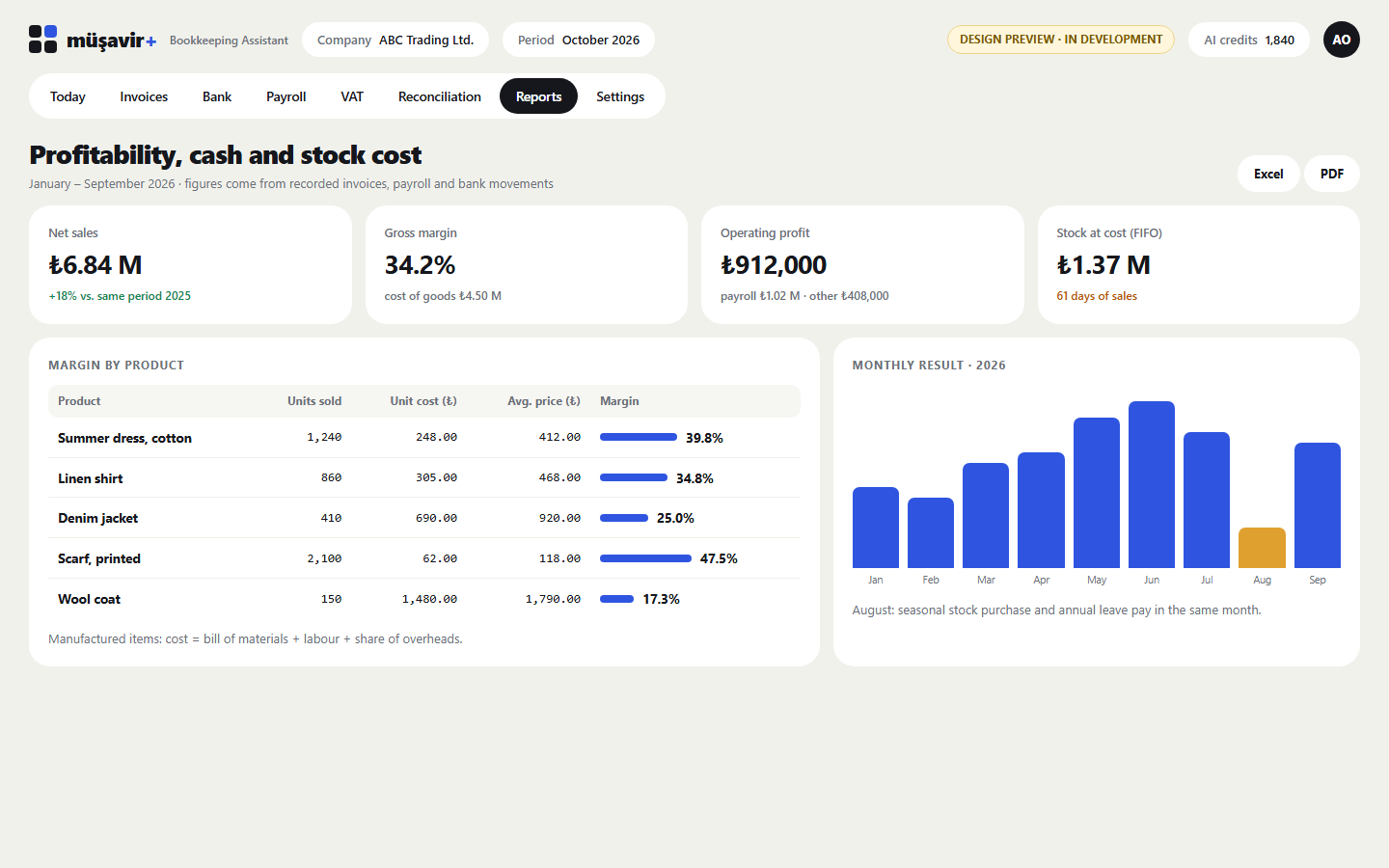Image resolution: width=1389 pixels, height=868 pixels.
Task: Click the Linen shirt 34.8% margin value
Action: (x=694, y=478)
